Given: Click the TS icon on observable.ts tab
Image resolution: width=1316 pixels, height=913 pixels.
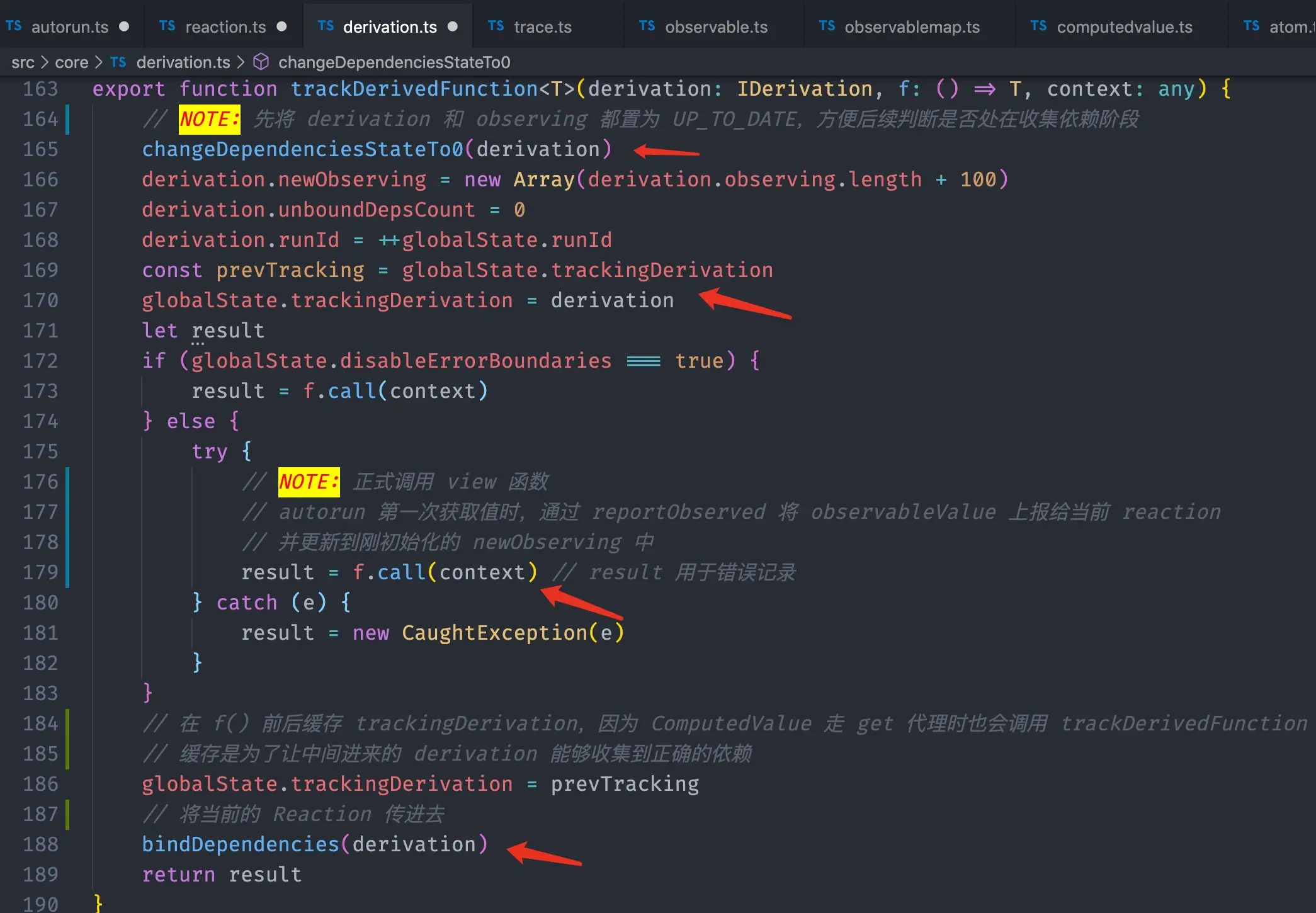Looking at the screenshot, I should coord(647,26).
